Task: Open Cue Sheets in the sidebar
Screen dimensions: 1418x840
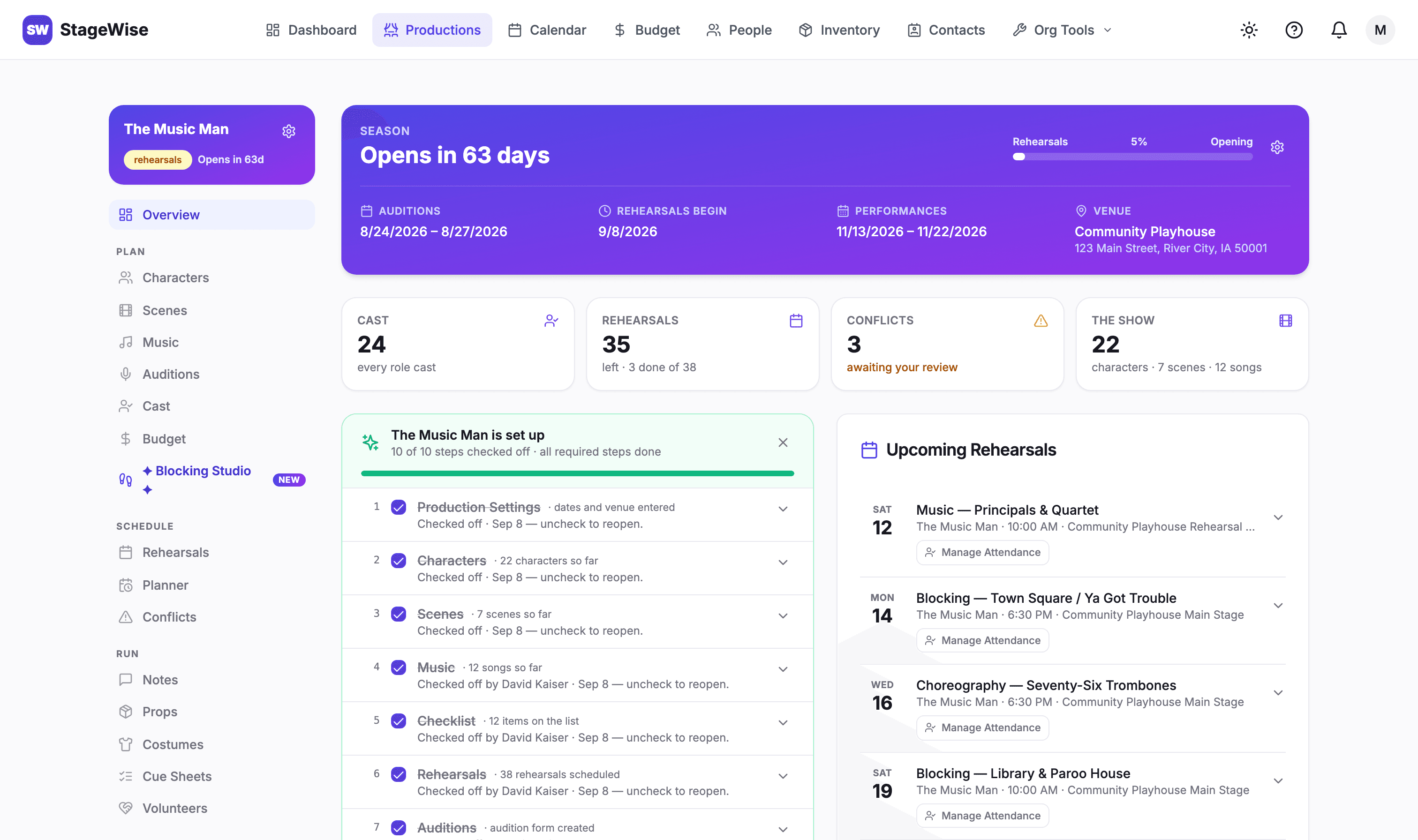Action: tap(211, 777)
